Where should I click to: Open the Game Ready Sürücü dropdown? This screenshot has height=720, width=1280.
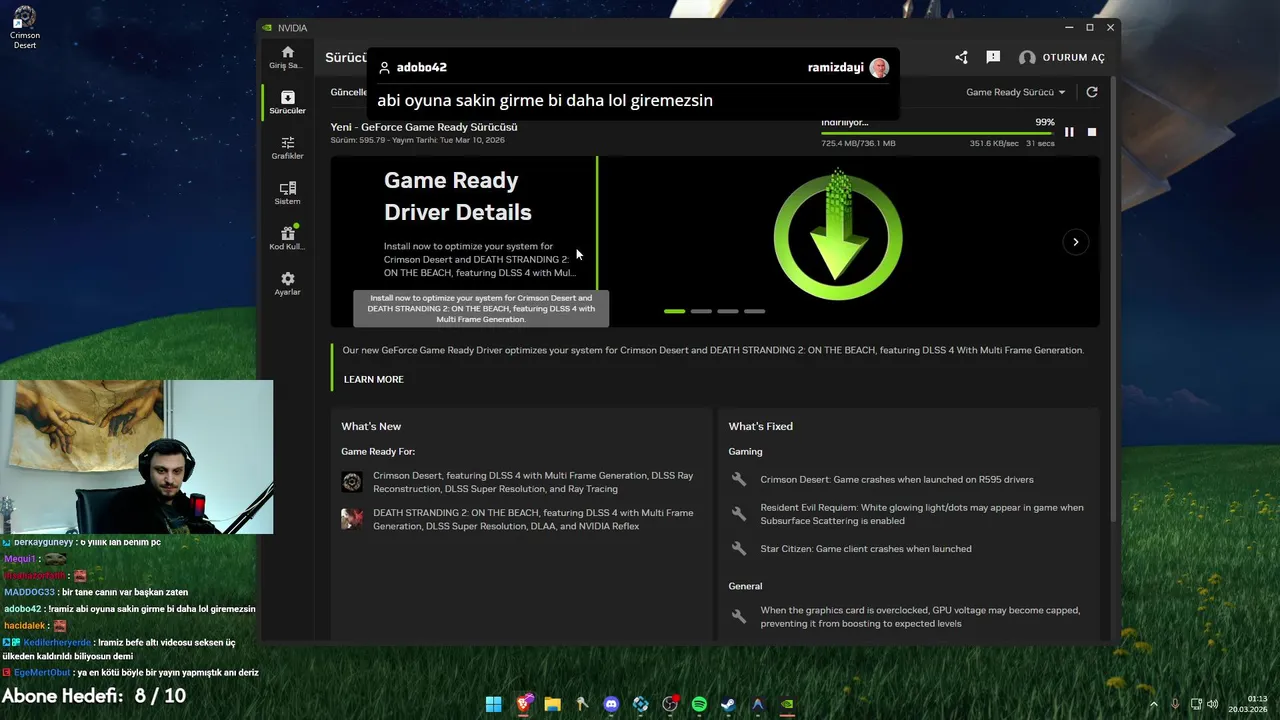click(1016, 92)
